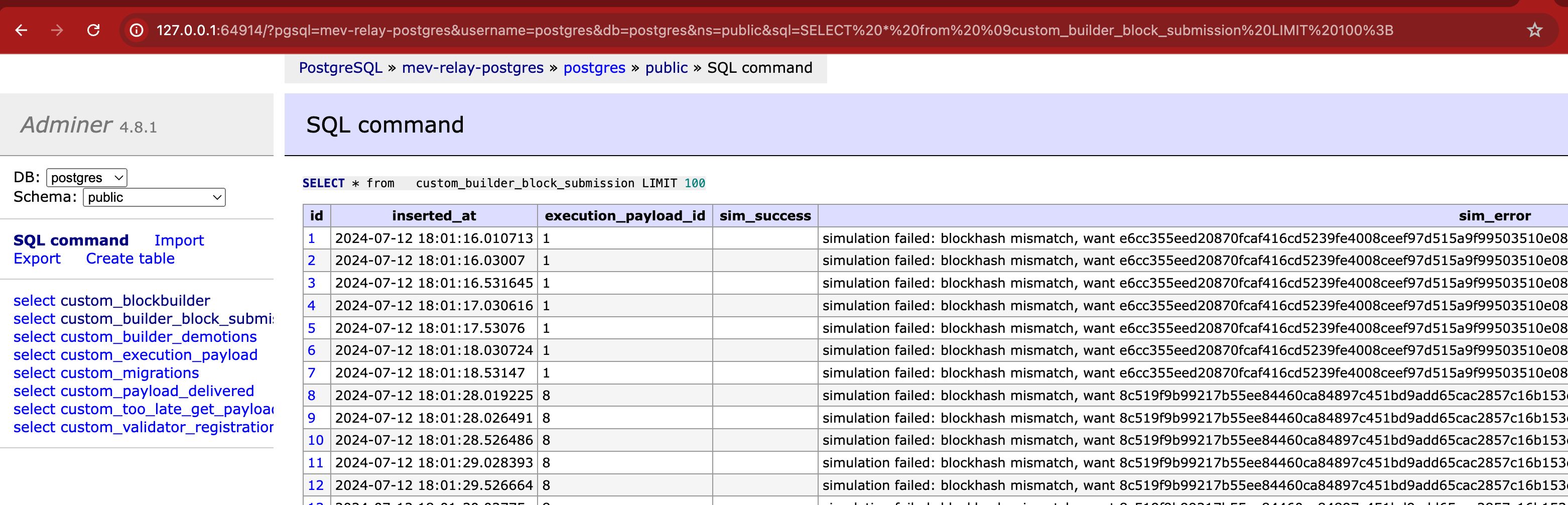The height and width of the screenshot is (505, 1568).
Task: Open the Create table link
Action: pos(130,259)
